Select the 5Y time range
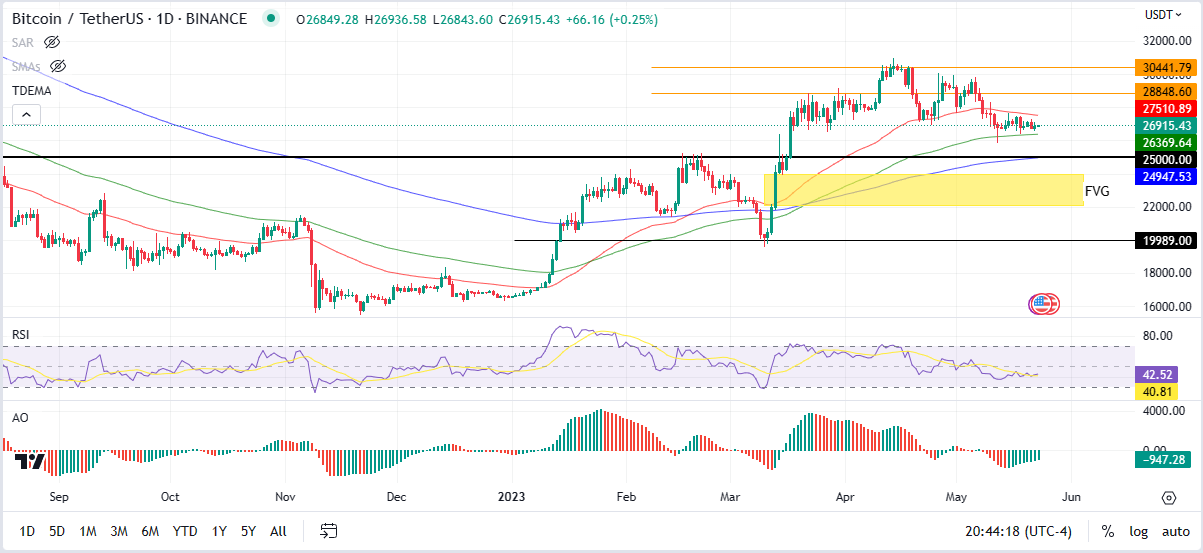The image size is (1203, 553). [x=248, y=531]
